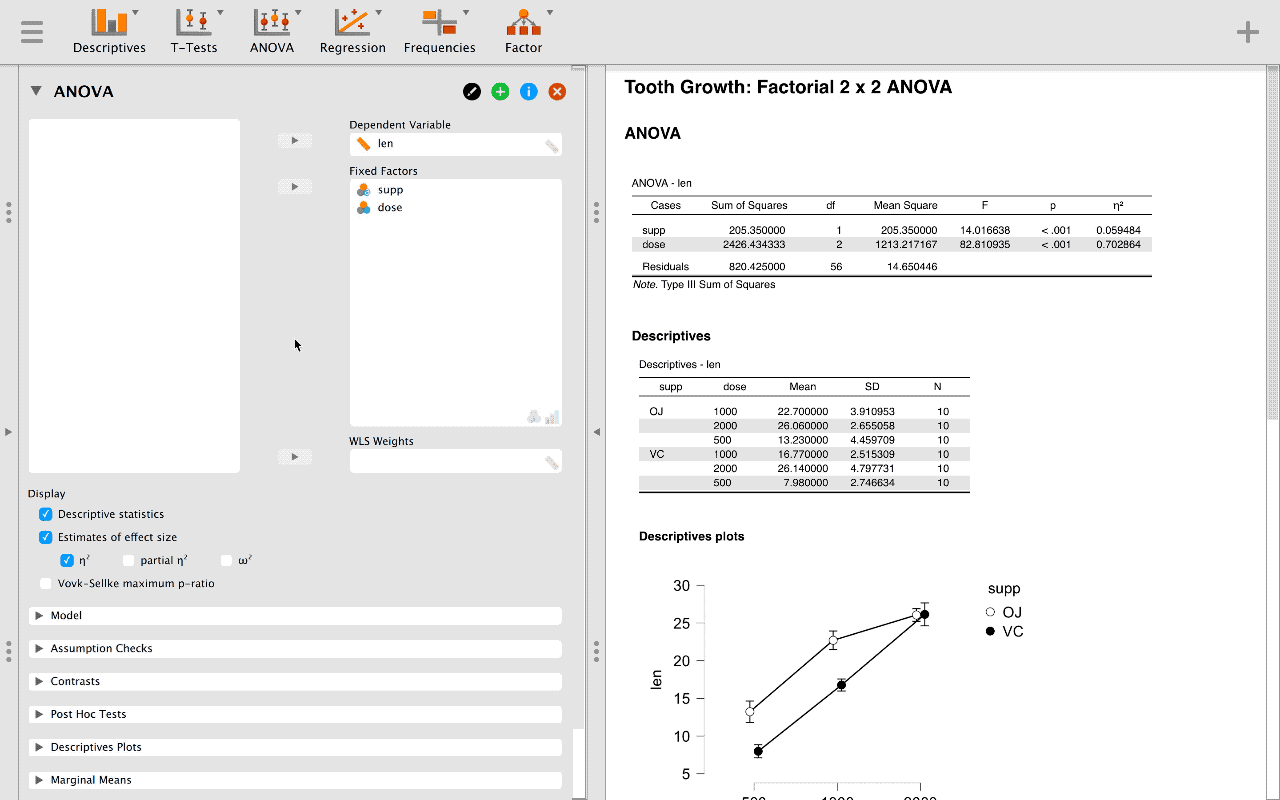Click the SD value 4.797731
The height and width of the screenshot is (800, 1280).
873,468
